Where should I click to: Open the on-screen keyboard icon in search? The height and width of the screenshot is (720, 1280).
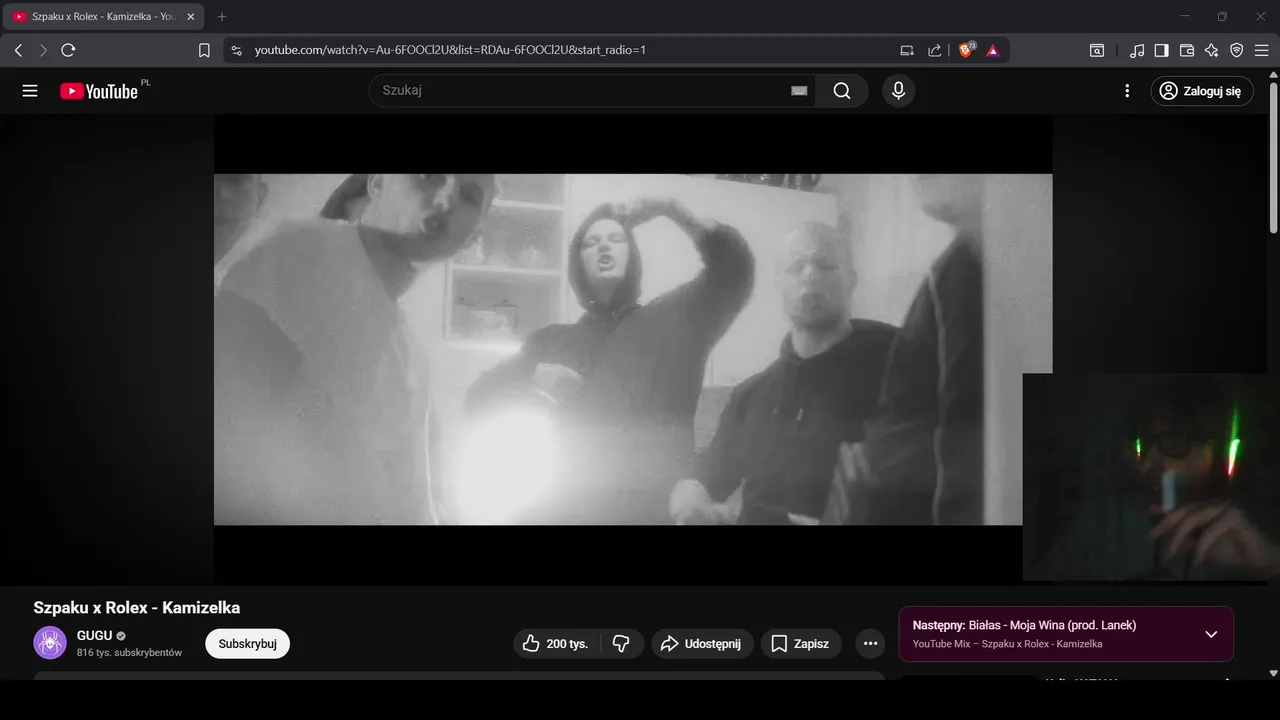[799, 91]
